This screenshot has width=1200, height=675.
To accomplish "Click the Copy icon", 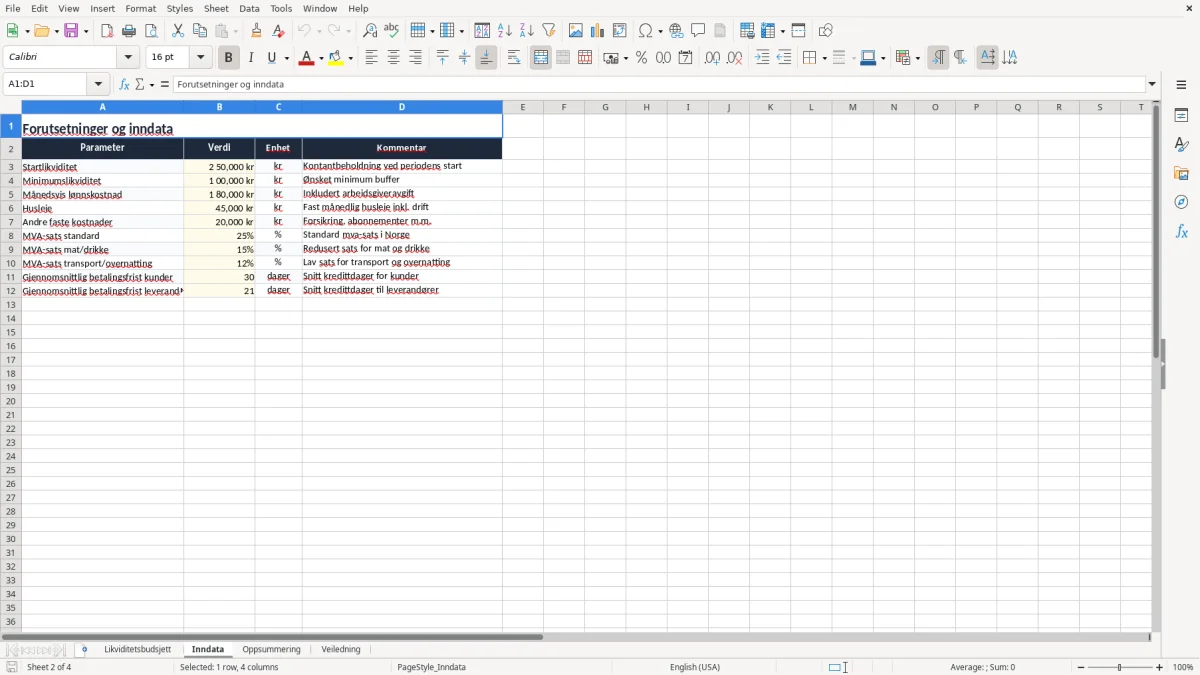I will (x=200, y=31).
